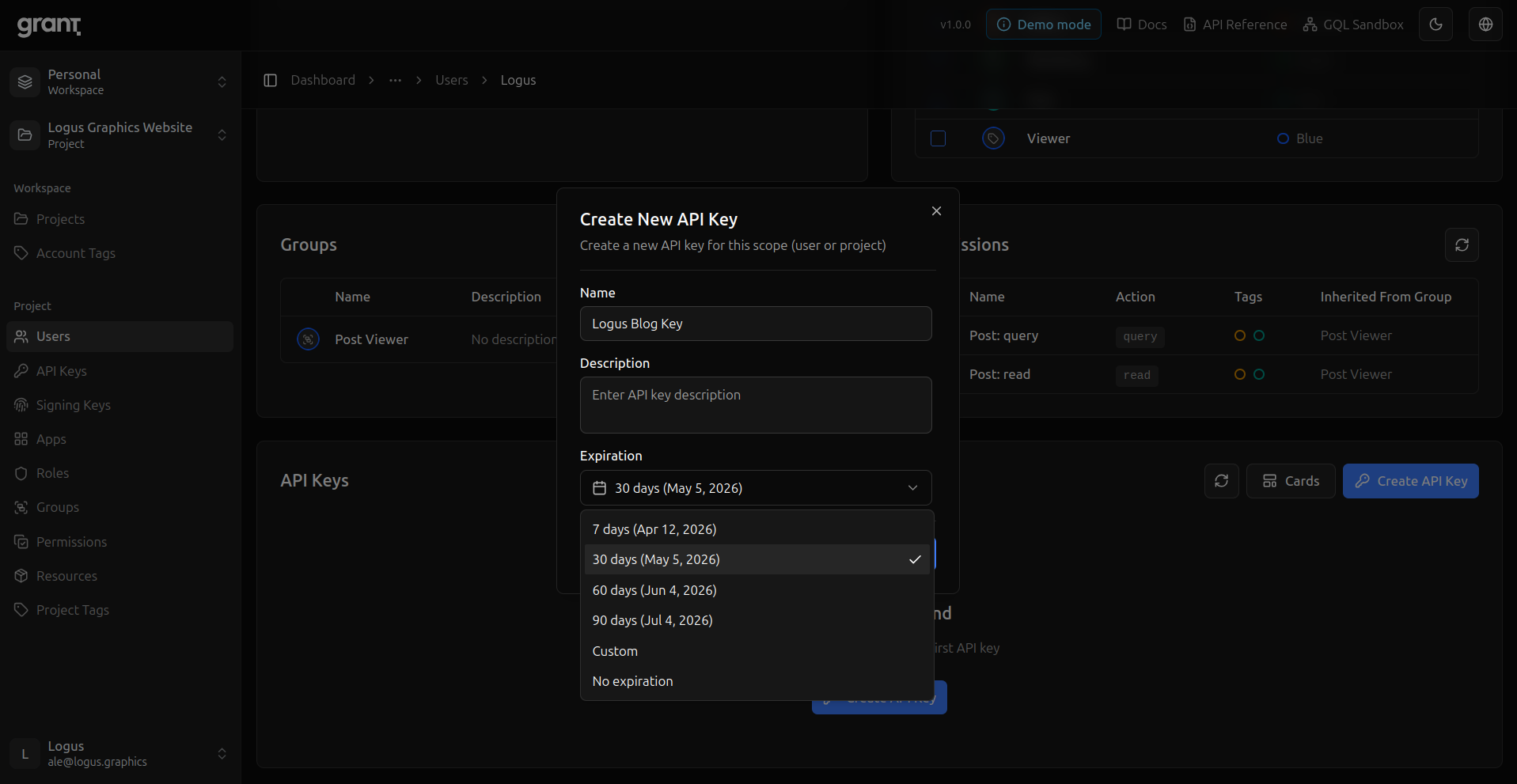
Task: Click orange tag dot in Post: query row
Action: pos(1239,335)
